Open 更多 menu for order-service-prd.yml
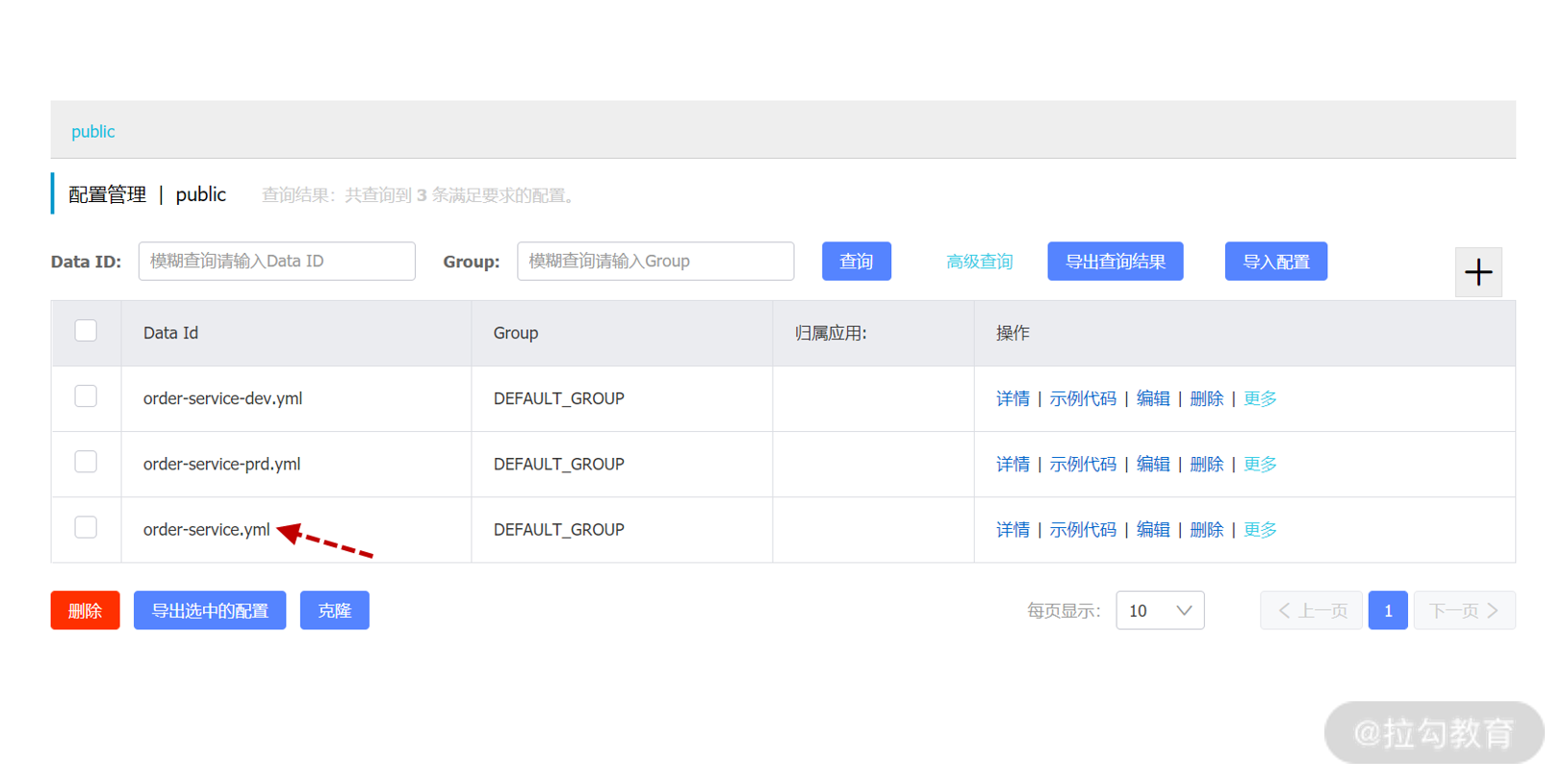This screenshot has height=784, width=1565. point(1260,464)
